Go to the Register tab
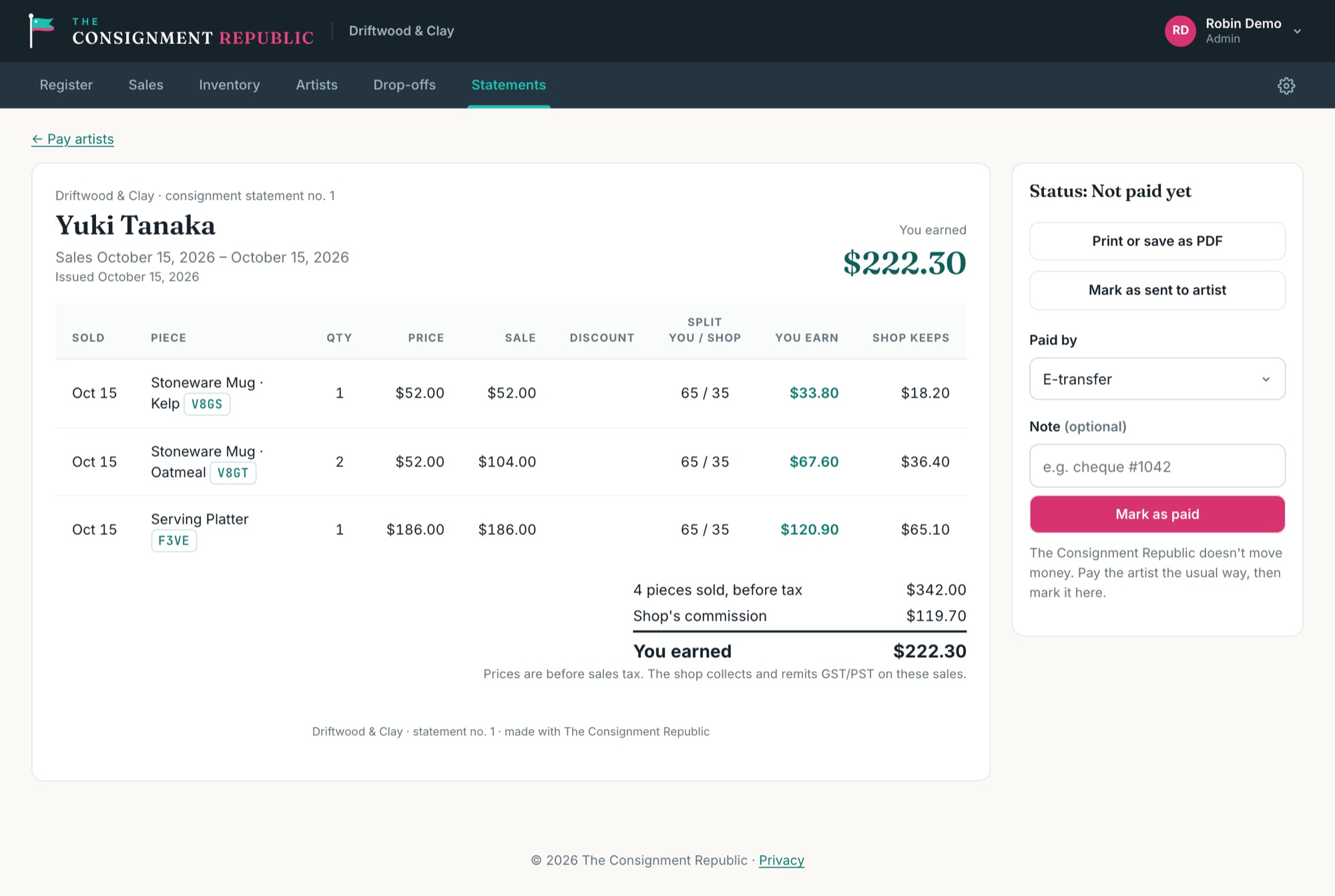This screenshot has width=1335, height=896. pyautogui.click(x=66, y=85)
